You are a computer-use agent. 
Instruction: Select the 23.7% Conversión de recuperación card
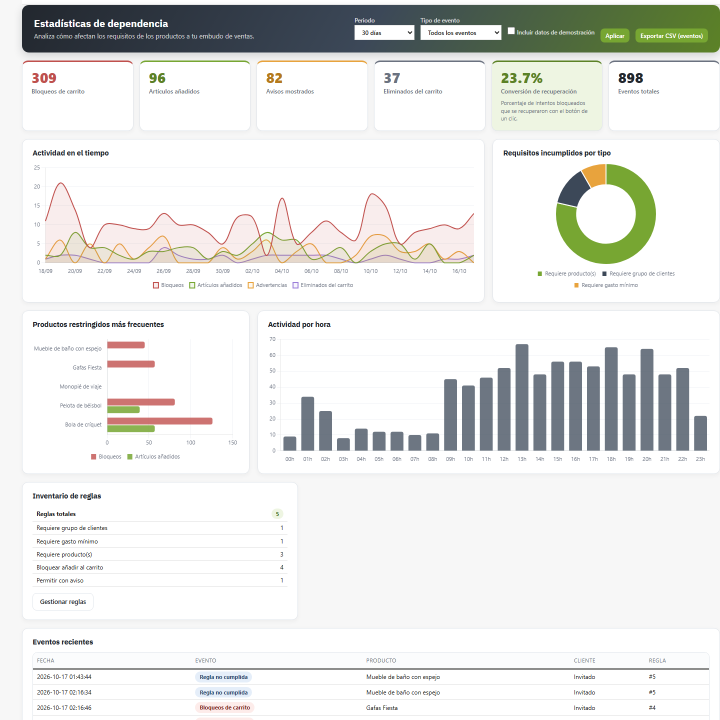[546, 96]
